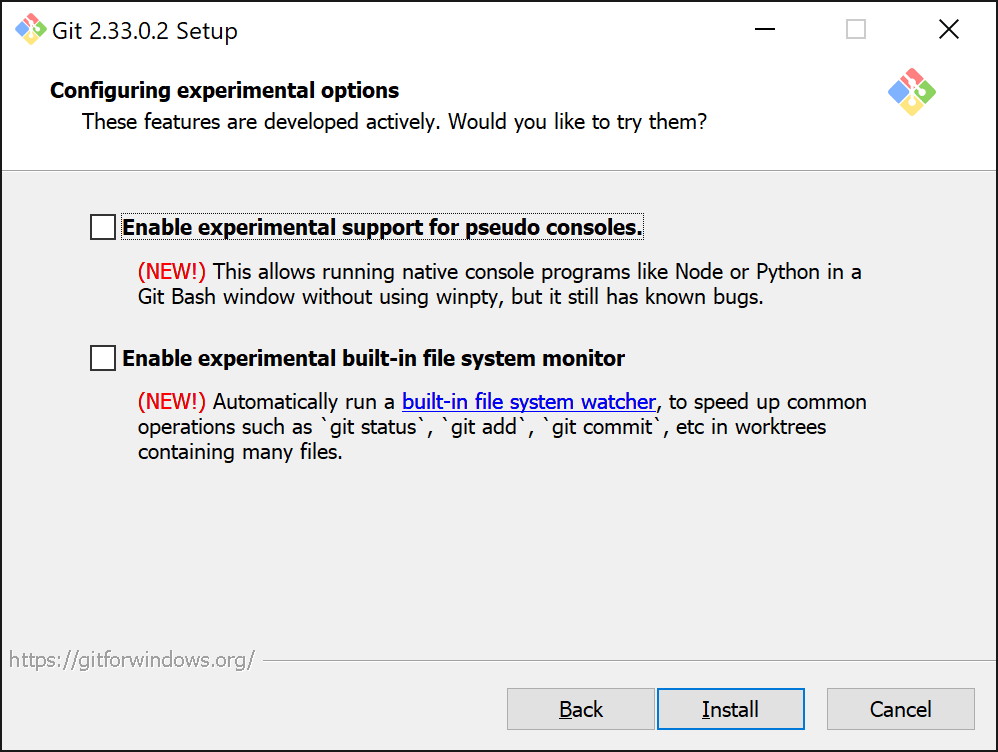Click the 'Git 2.33.0.2 Setup' title bar text
This screenshot has height=752, width=998.
145,31
